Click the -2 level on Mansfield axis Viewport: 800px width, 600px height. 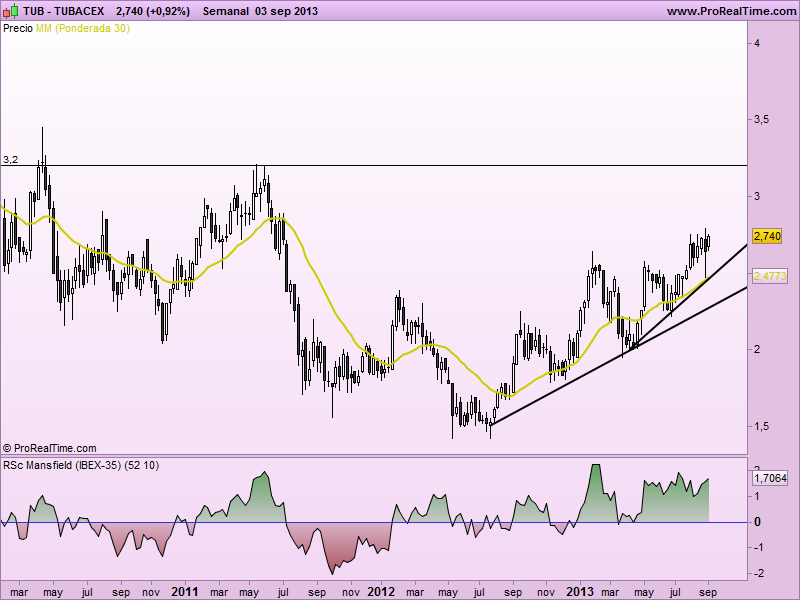click(x=759, y=573)
